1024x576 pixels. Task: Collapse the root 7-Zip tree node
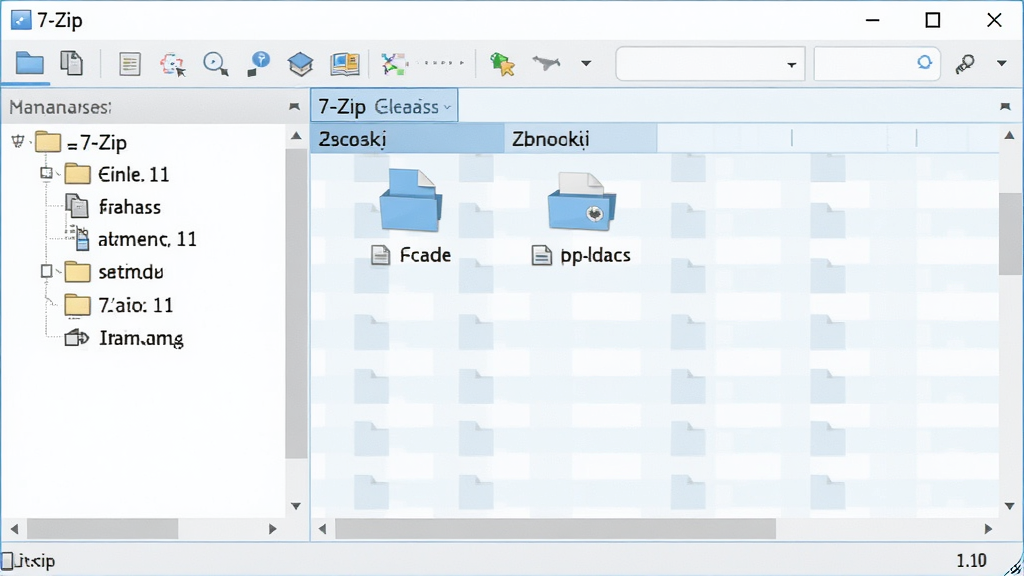[18, 141]
